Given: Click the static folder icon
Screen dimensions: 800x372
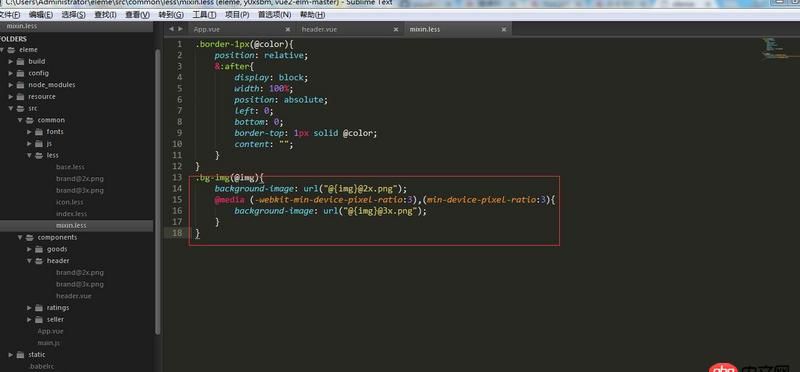Looking at the screenshot, I should coord(20,354).
